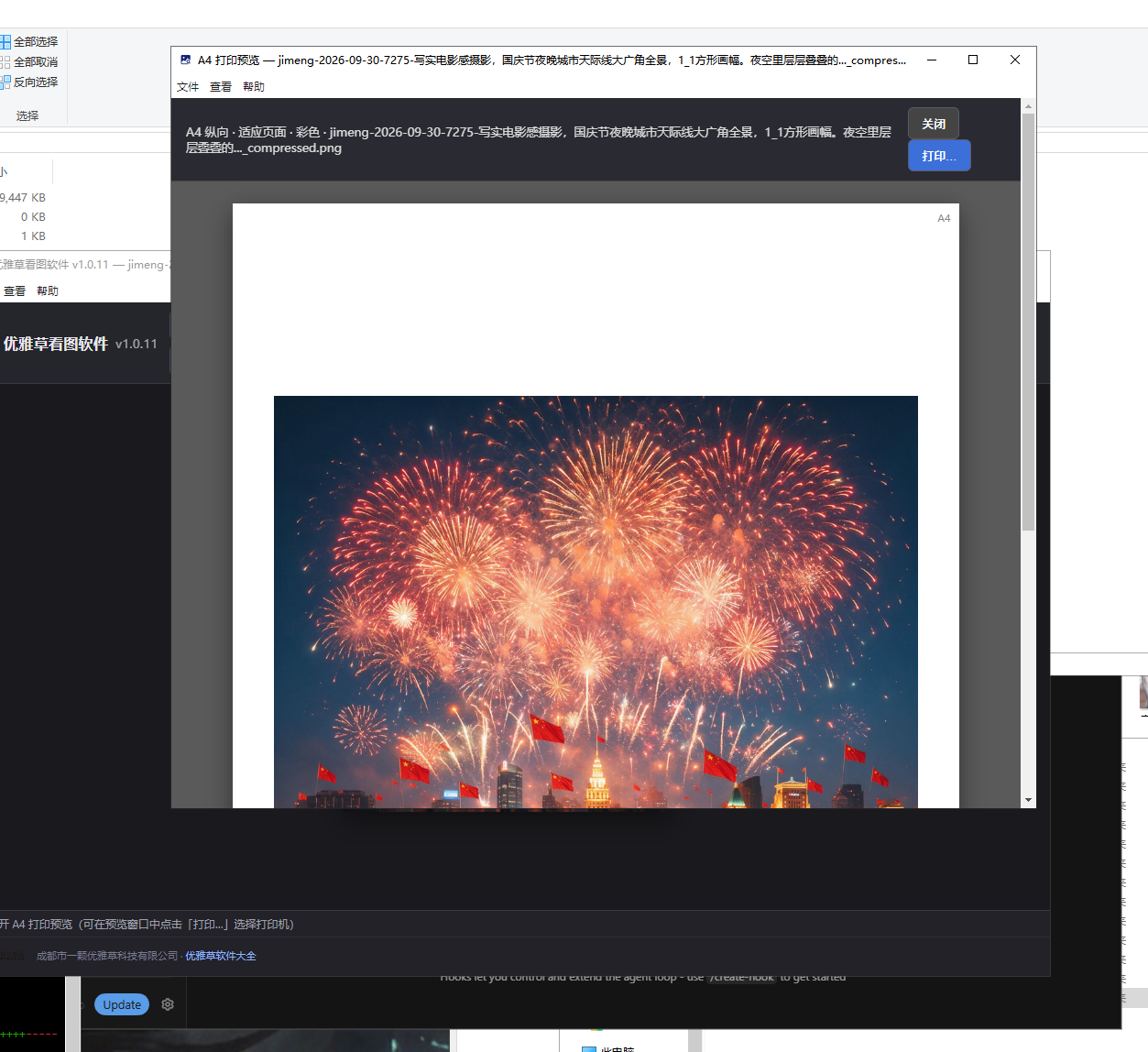Click the 全部取消 icon in Explorer ribbon
Viewport: 1148px width, 1052px height.
point(5,61)
